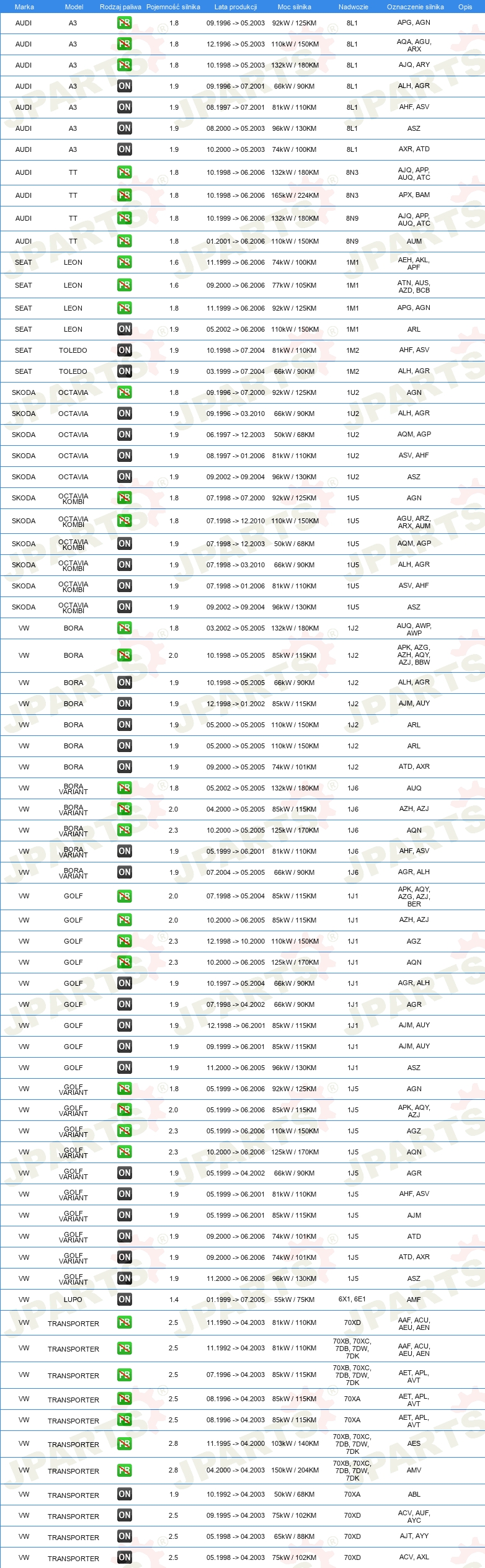Select diesel ON icon in Bora Variant 07.2004 row
The height and width of the screenshot is (1568, 485).
pyautogui.click(x=125, y=872)
